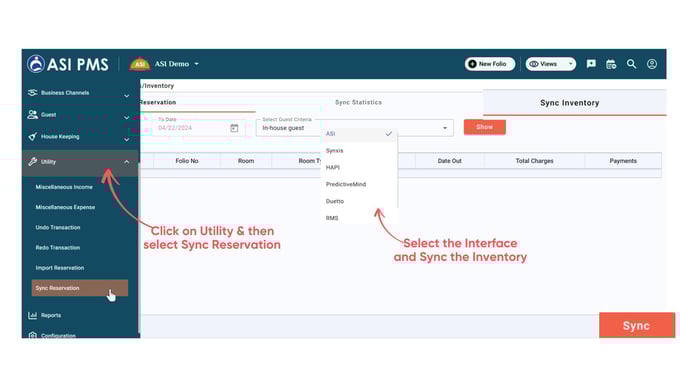Open the Select Guest Criteria dropdown arrow

pyautogui.click(x=445, y=128)
